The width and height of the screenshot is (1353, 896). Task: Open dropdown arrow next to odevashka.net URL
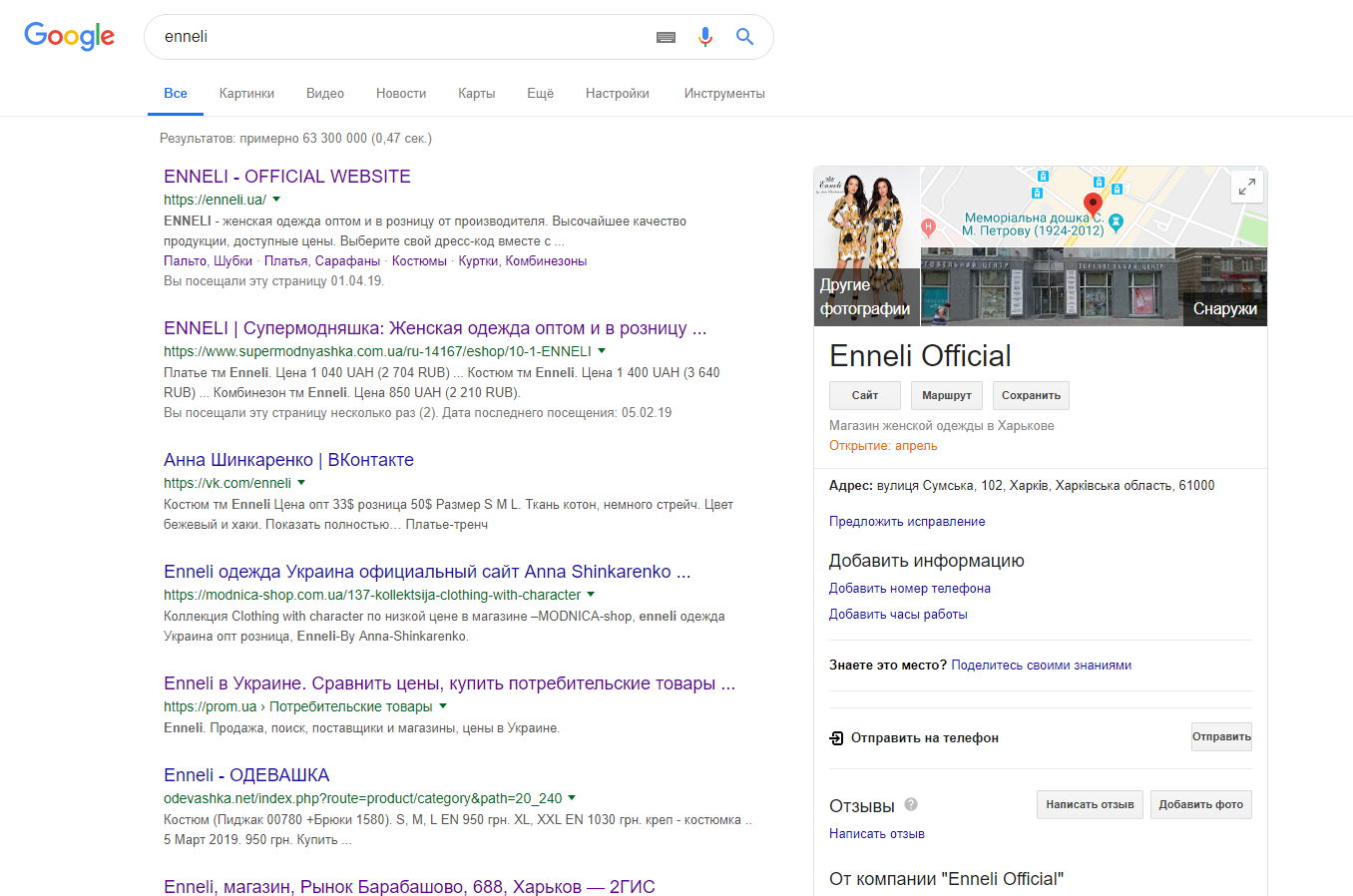tap(572, 798)
